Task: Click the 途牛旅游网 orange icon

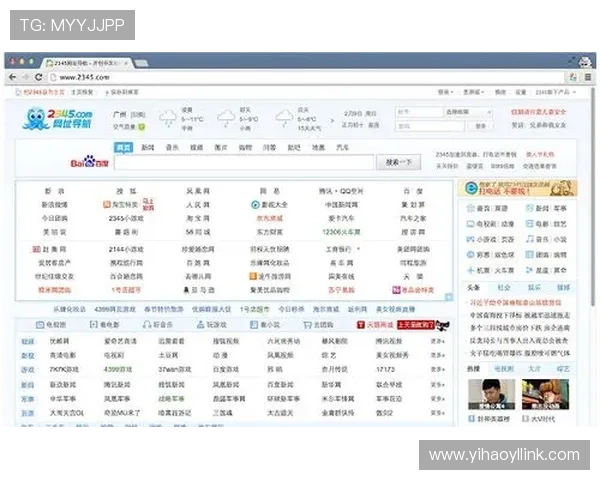Action: tap(253, 276)
